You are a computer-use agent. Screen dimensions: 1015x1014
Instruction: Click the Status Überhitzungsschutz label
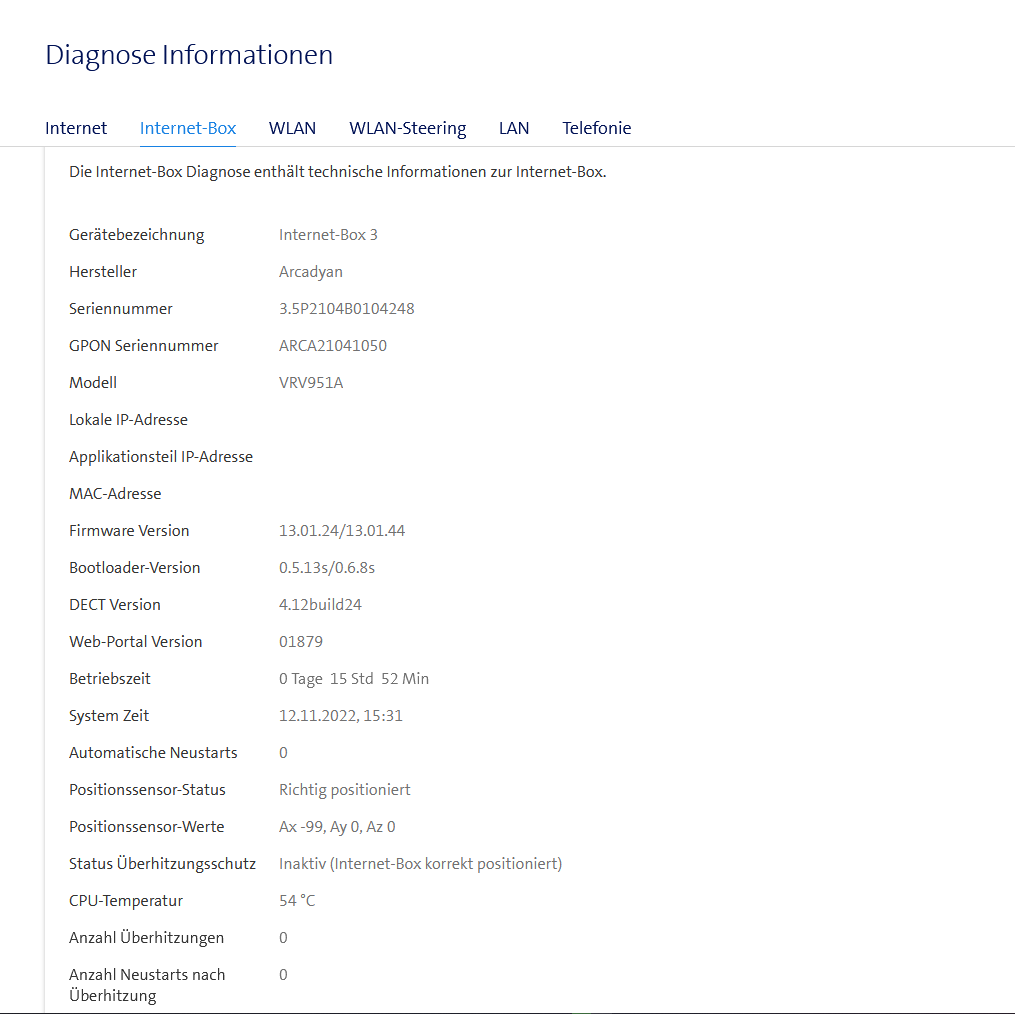click(162, 863)
